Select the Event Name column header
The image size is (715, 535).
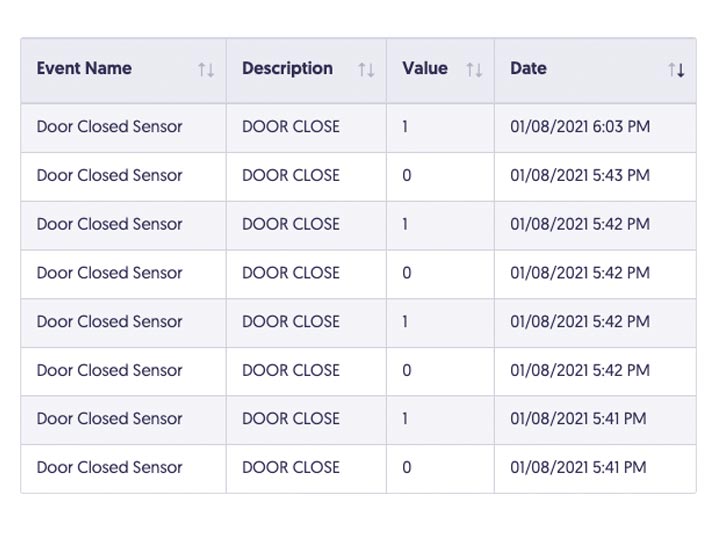point(84,68)
